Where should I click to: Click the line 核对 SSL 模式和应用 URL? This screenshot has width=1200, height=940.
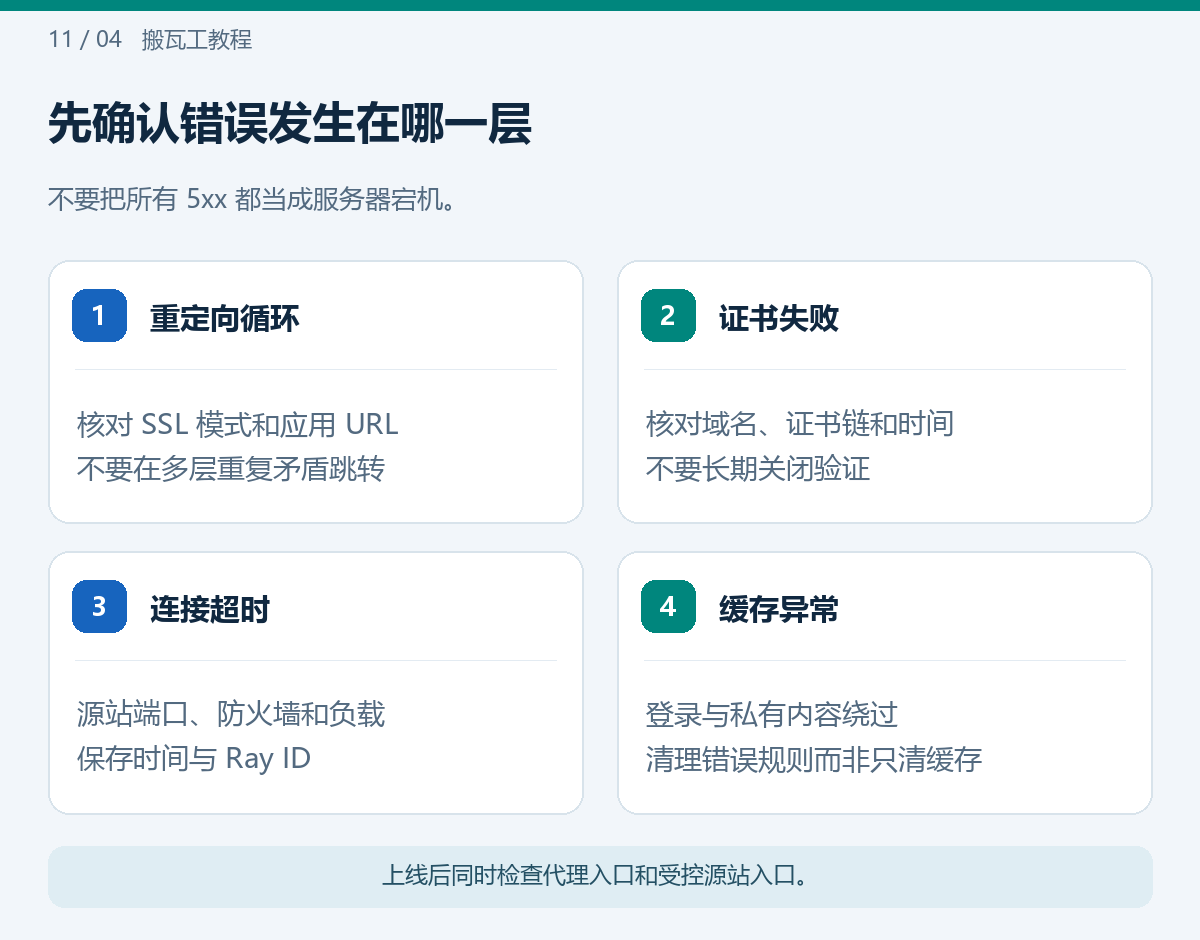coord(238,424)
